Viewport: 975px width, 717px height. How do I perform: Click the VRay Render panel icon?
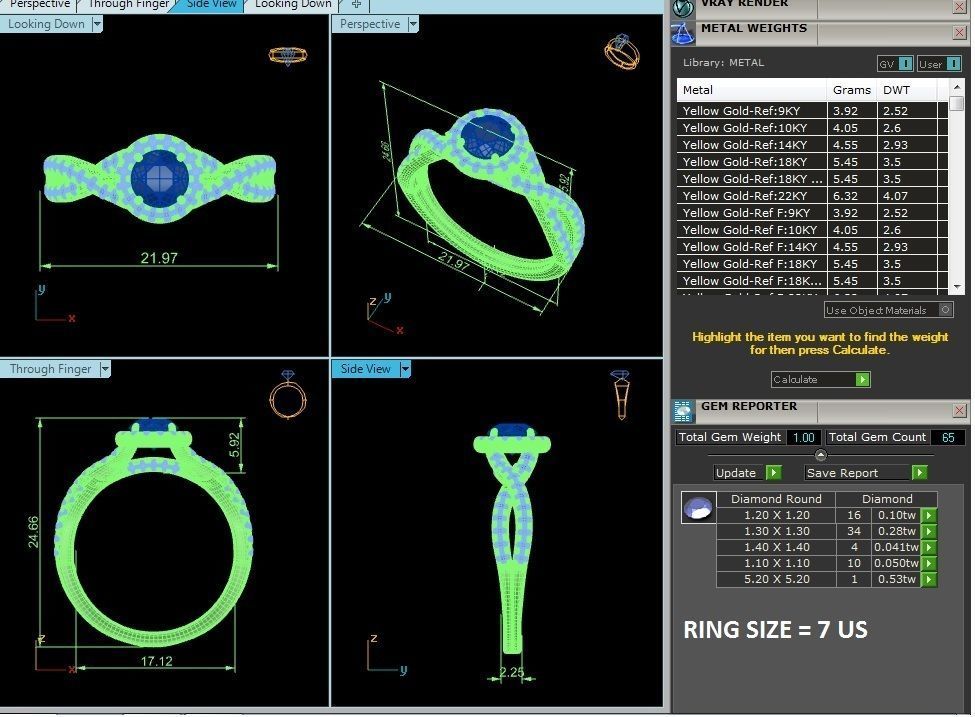pos(683,7)
